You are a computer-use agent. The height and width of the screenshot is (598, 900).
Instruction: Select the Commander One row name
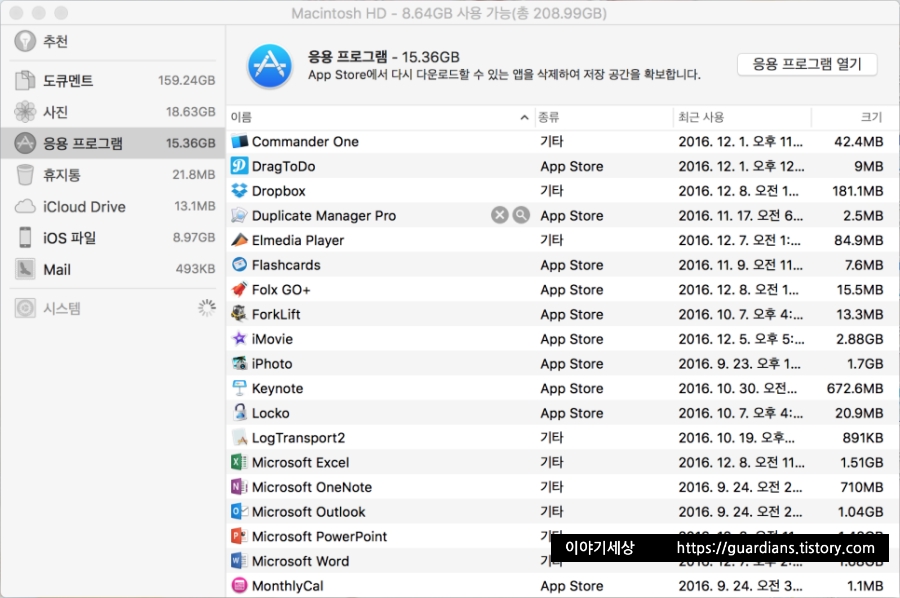(x=305, y=141)
